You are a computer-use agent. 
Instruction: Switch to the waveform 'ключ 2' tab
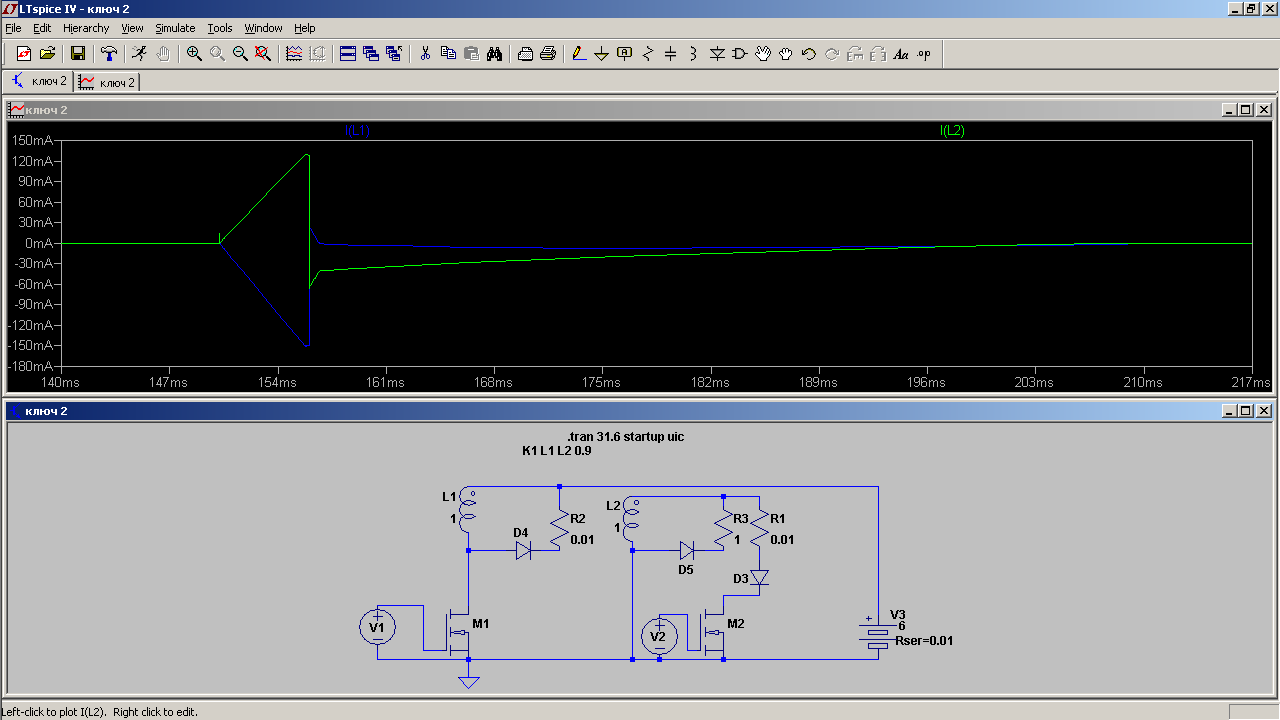click(107, 82)
